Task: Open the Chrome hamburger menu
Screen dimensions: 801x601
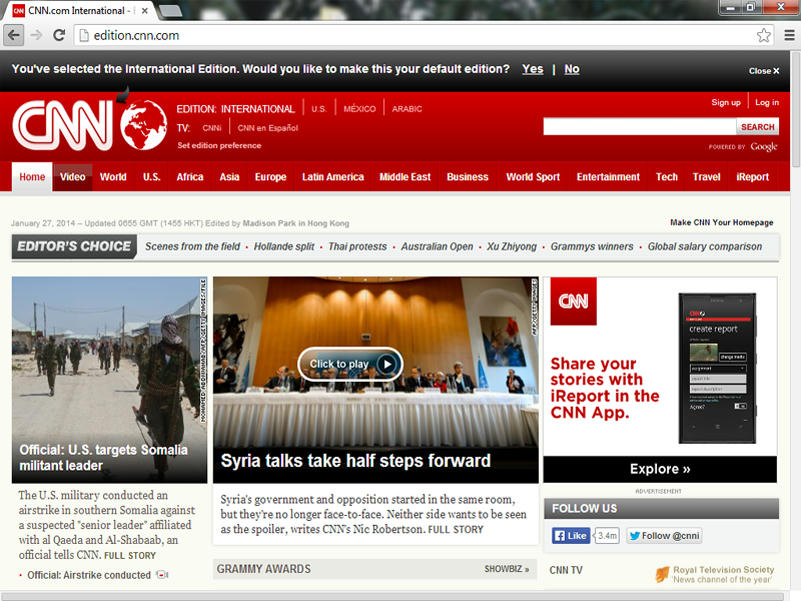Action: [789, 35]
